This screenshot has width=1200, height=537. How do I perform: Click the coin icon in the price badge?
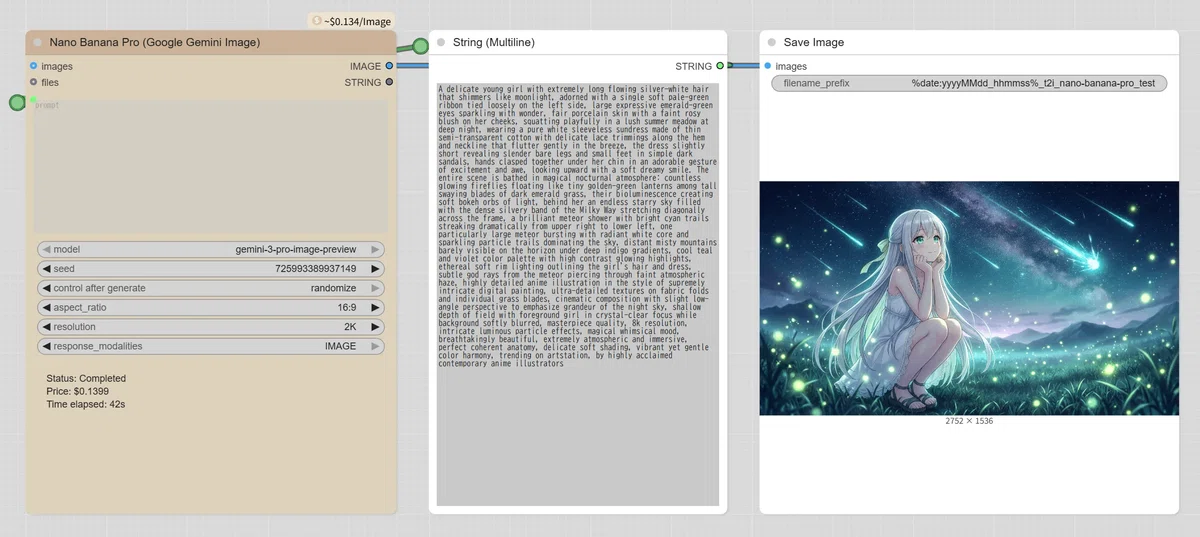click(317, 21)
